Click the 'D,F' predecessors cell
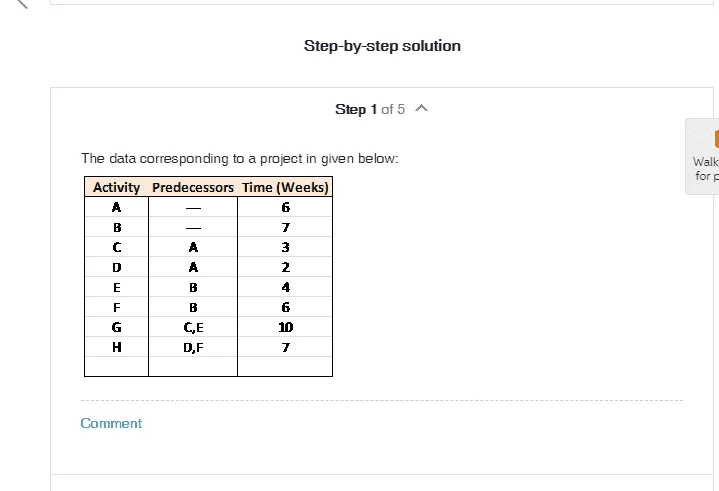Viewport: 719px width, 491px height. [x=193, y=347]
